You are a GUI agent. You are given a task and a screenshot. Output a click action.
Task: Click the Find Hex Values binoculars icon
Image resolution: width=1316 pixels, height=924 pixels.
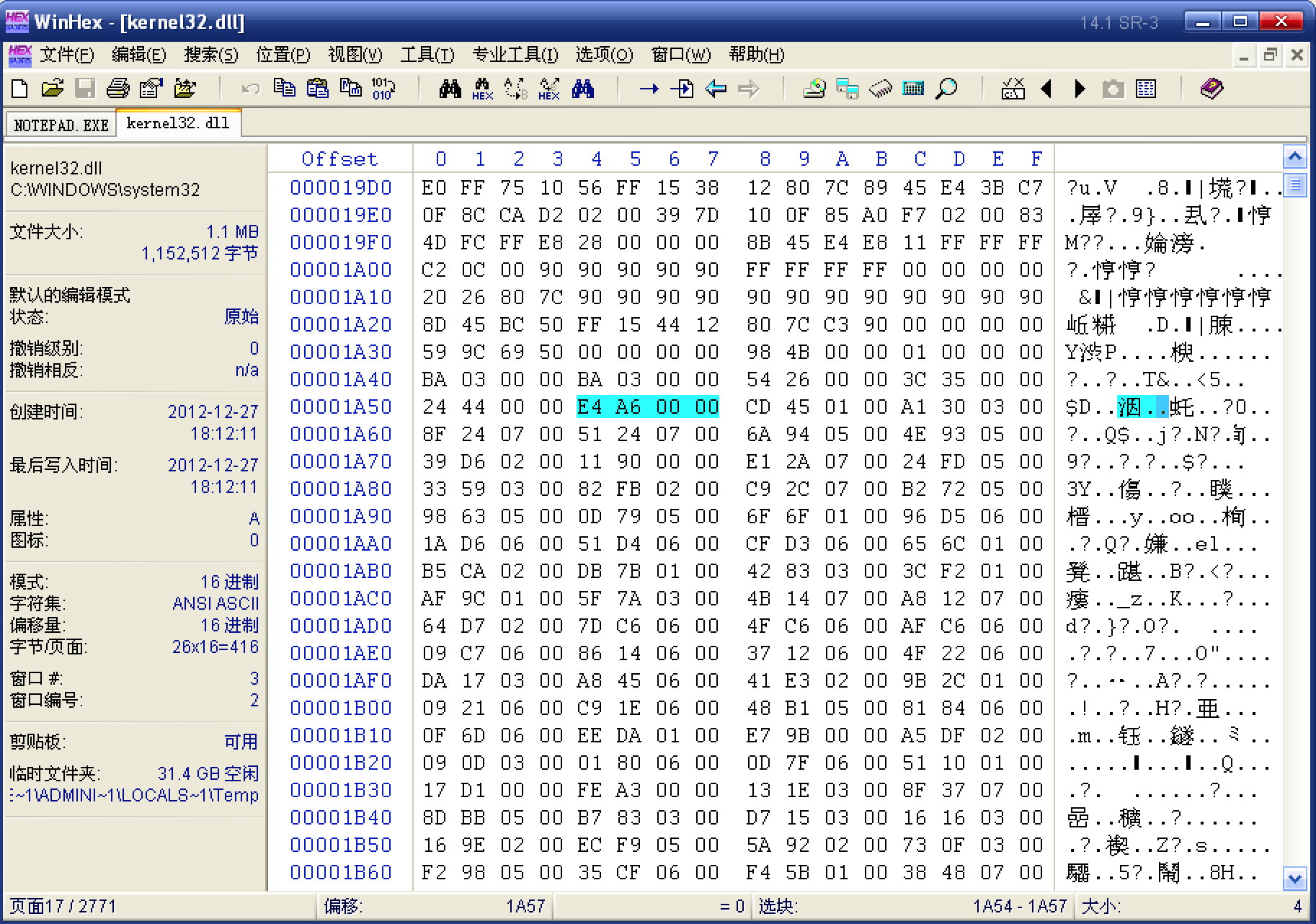tap(482, 89)
